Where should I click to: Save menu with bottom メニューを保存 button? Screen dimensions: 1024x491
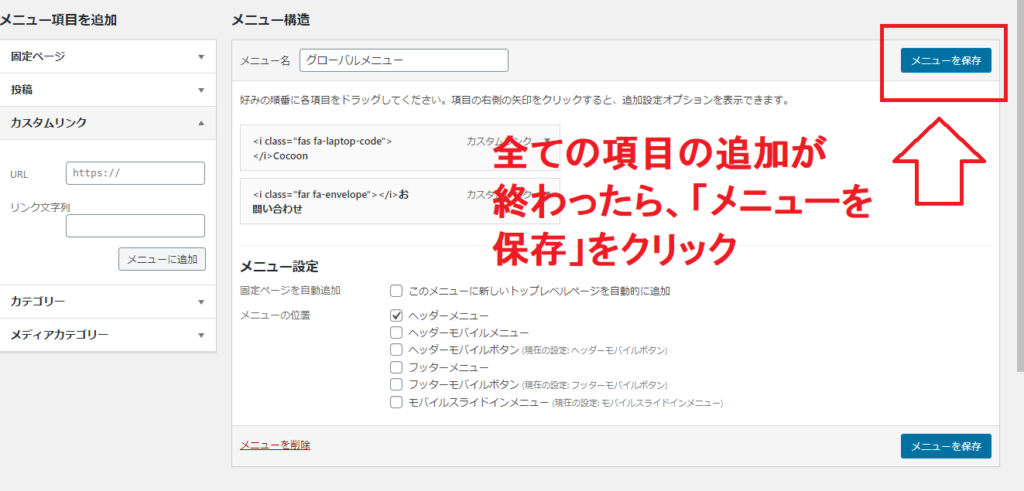click(x=946, y=446)
